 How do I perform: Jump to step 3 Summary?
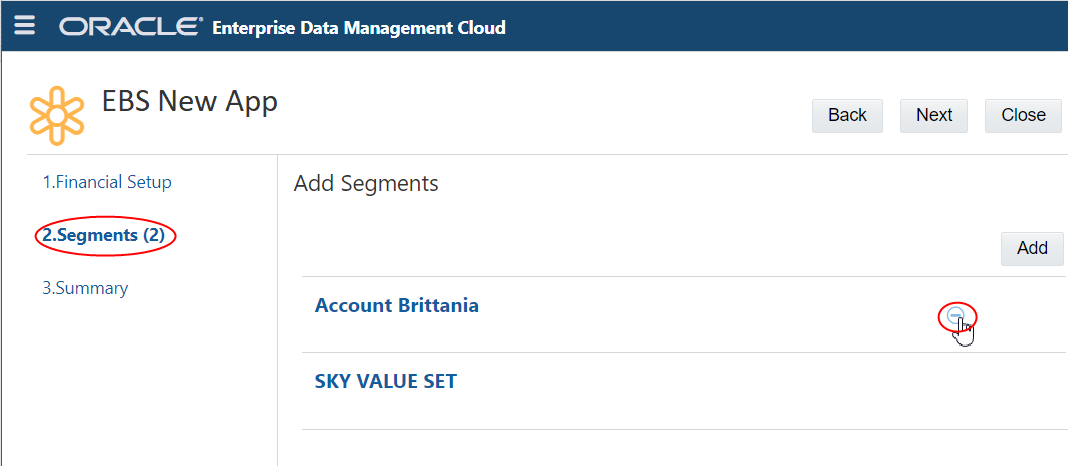tap(85, 288)
